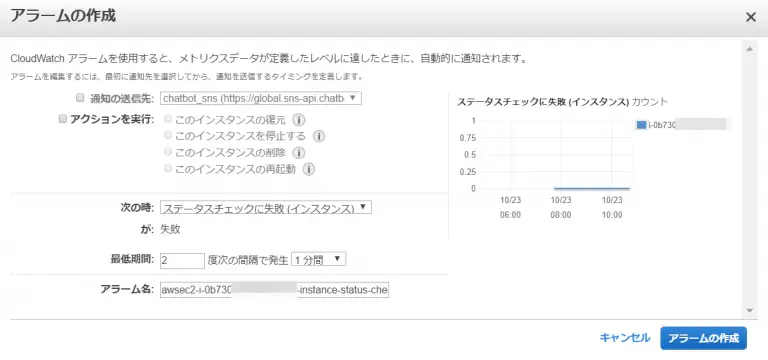
Task: Click the info icon next to このインスタンスの復元
Action: coord(298,120)
